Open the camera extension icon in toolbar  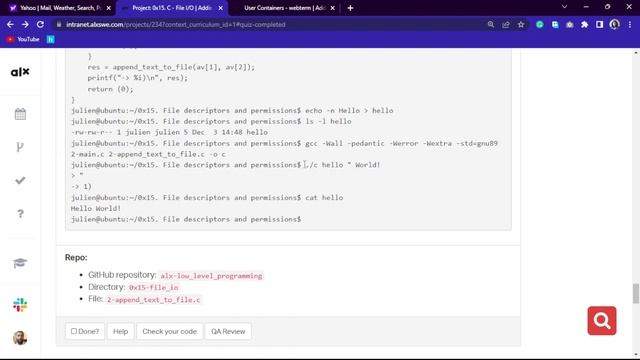[x=570, y=24]
